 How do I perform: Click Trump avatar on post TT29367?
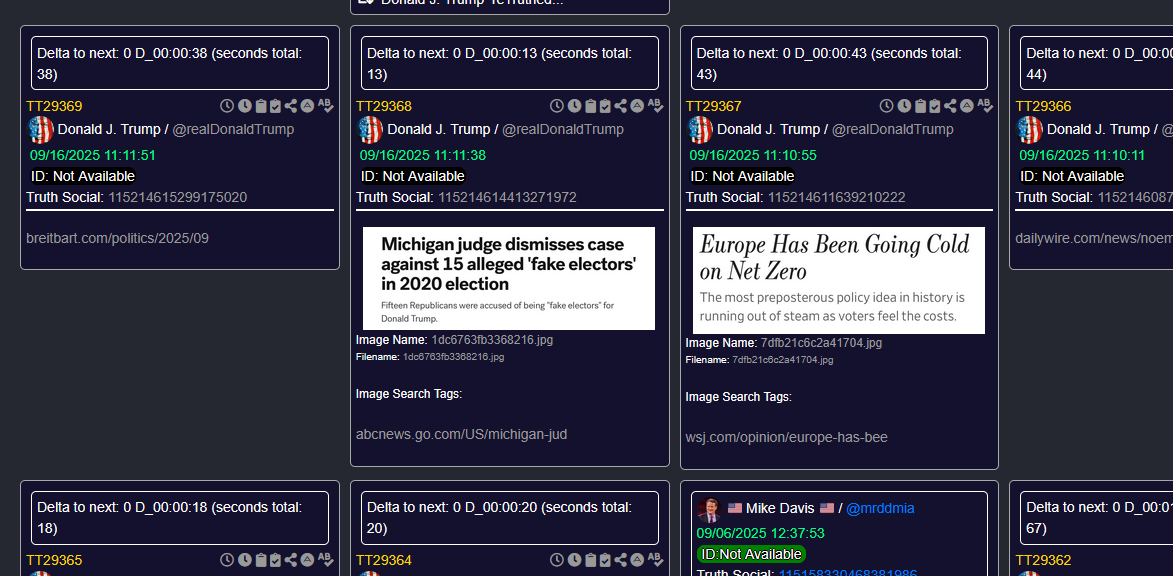(701, 129)
